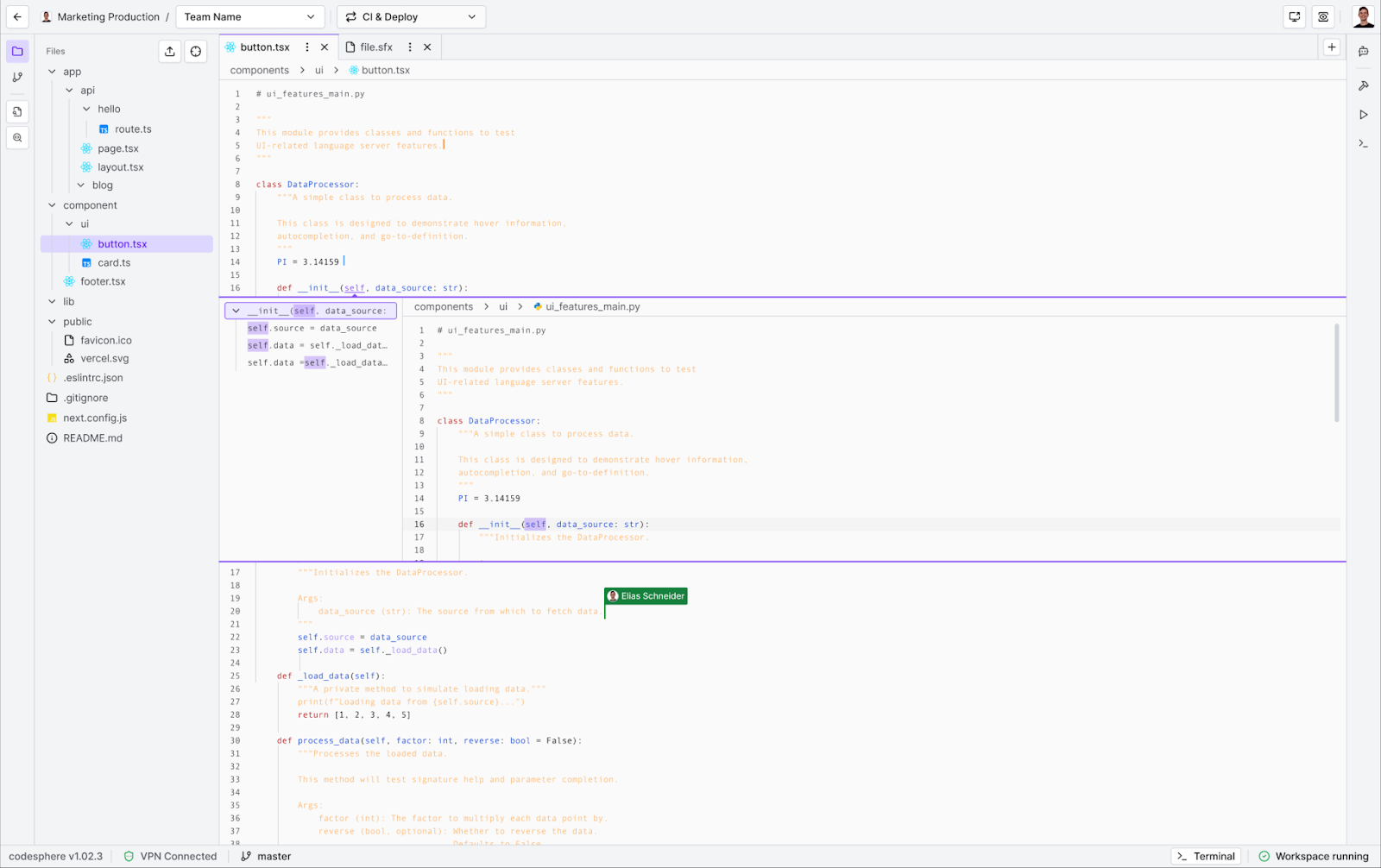Image resolution: width=1381 pixels, height=868 pixels.
Task: Open the preview eye icon in top bar
Action: [1323, 16]
